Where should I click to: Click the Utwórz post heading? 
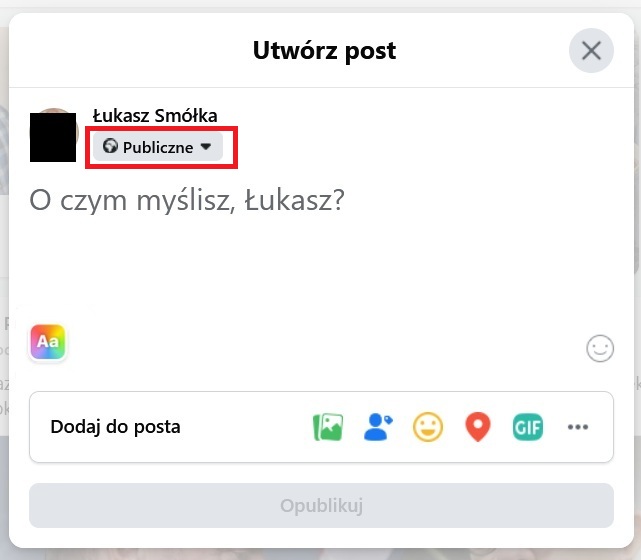[324, 51]
